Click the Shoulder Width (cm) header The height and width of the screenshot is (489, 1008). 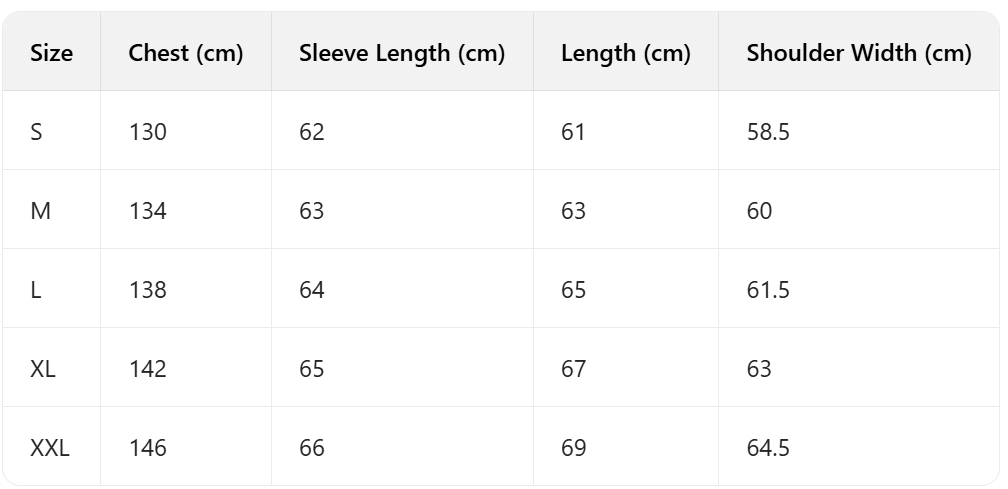click(x=859, y=53)
